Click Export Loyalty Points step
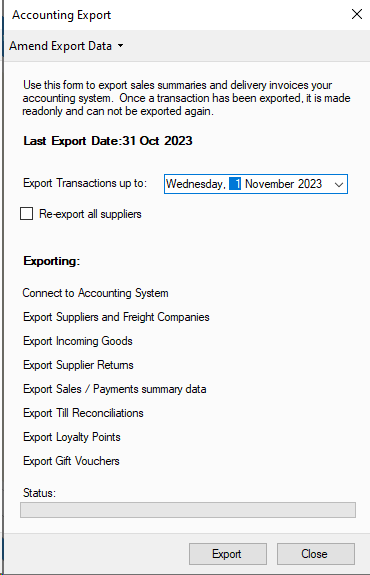Viewport: 370px width, 575px height. (x=72, y=437)
